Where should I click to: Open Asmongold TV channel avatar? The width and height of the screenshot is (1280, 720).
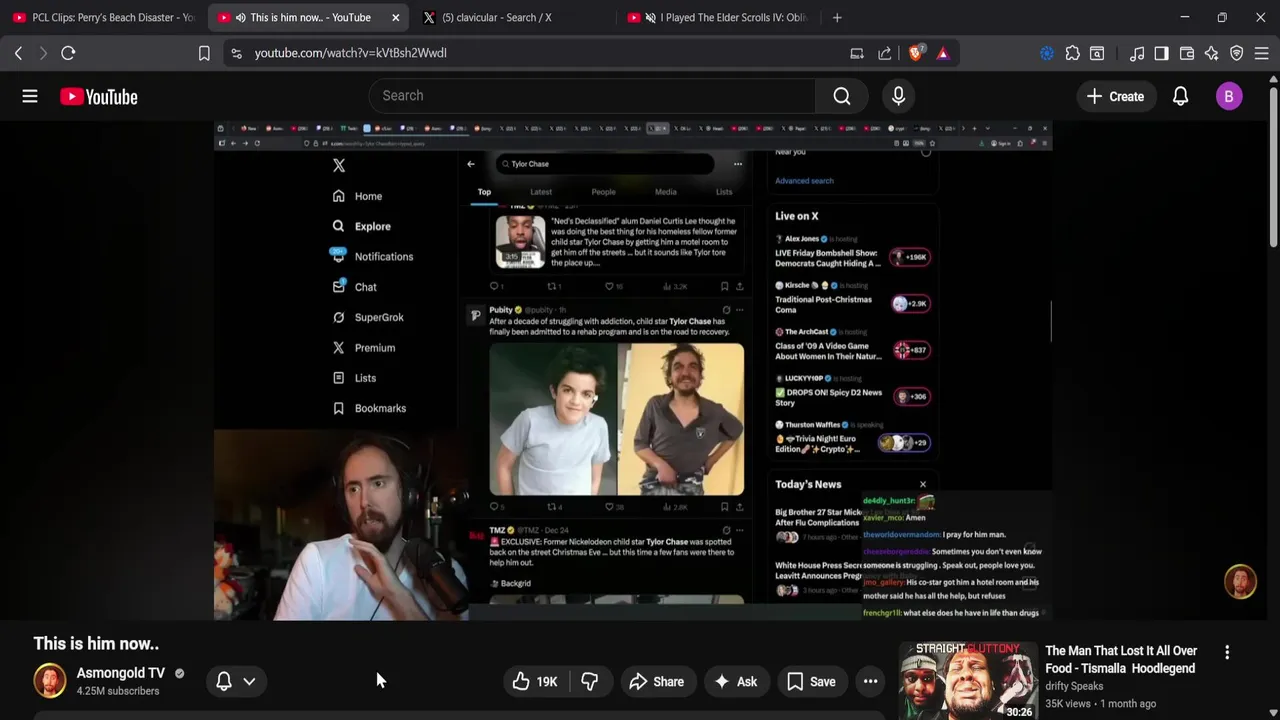[x=49, y=681]
